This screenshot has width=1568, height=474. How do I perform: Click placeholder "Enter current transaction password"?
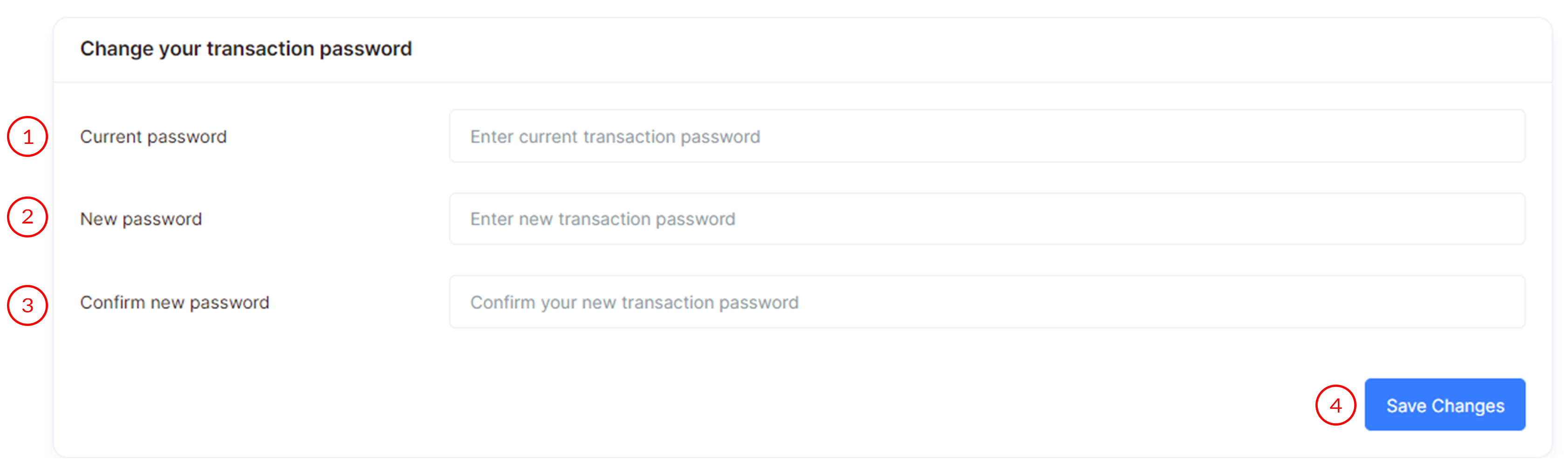[x=615, y=137]
